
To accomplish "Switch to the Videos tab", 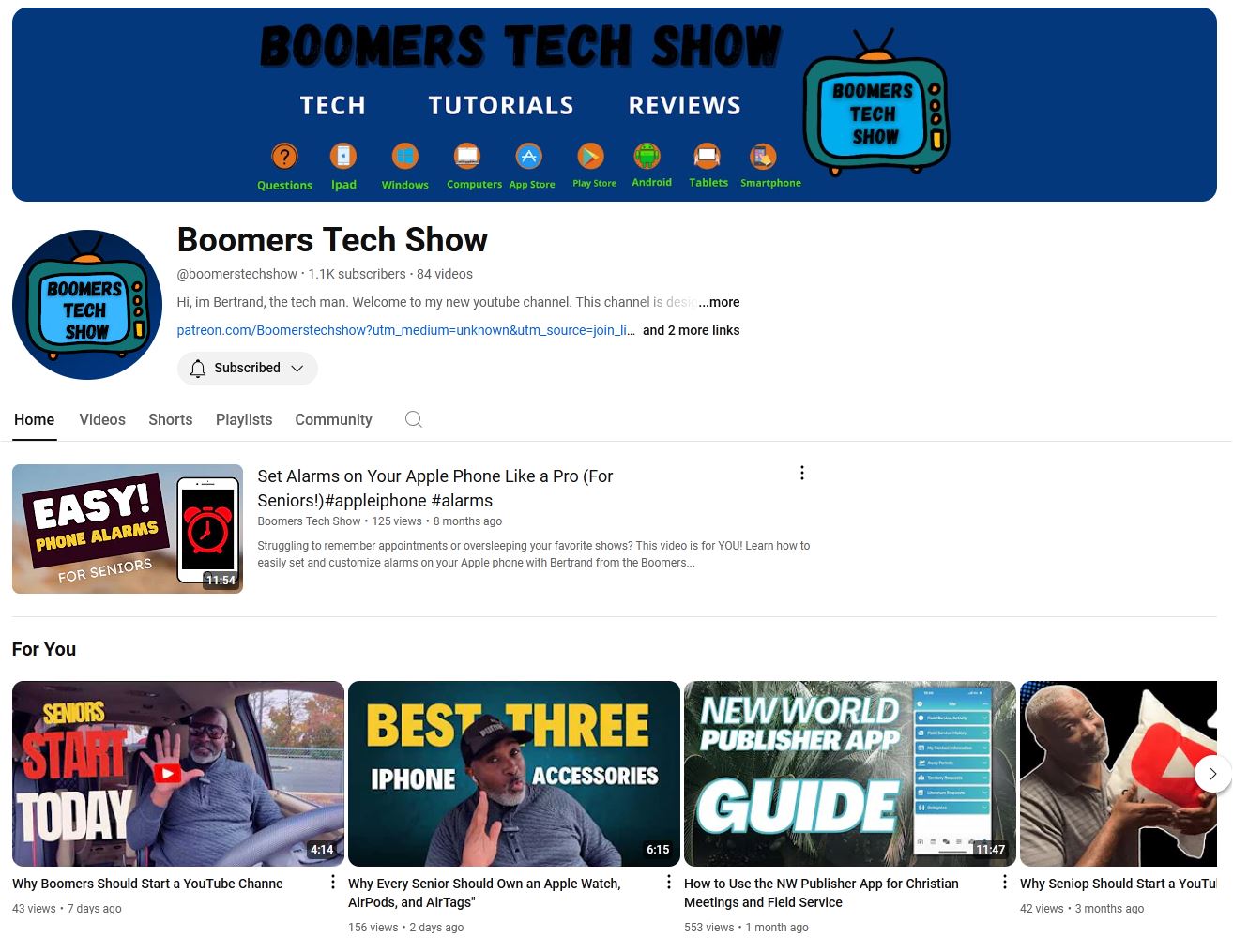I will (102, 419).
